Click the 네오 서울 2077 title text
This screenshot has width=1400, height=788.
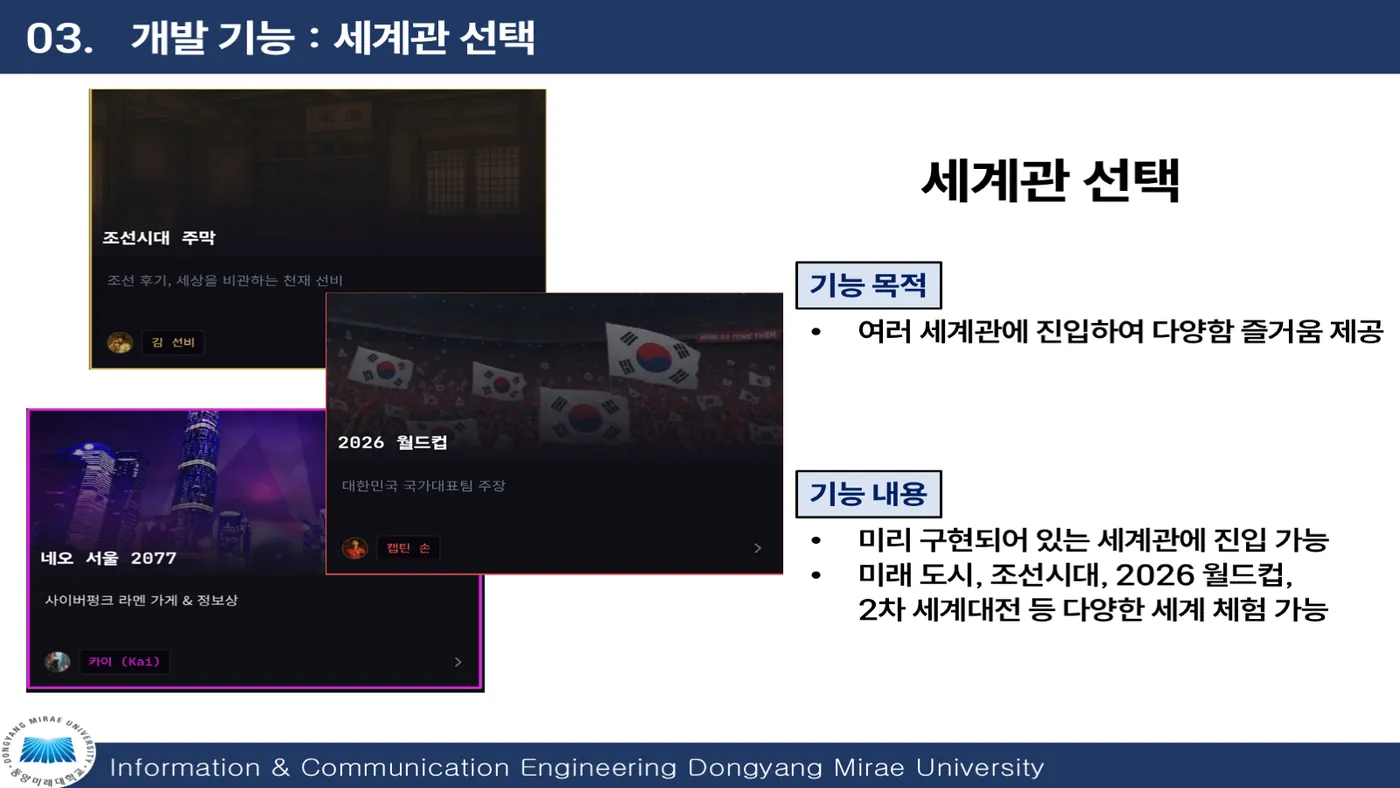pyautogui.click(x=109, y=558)
